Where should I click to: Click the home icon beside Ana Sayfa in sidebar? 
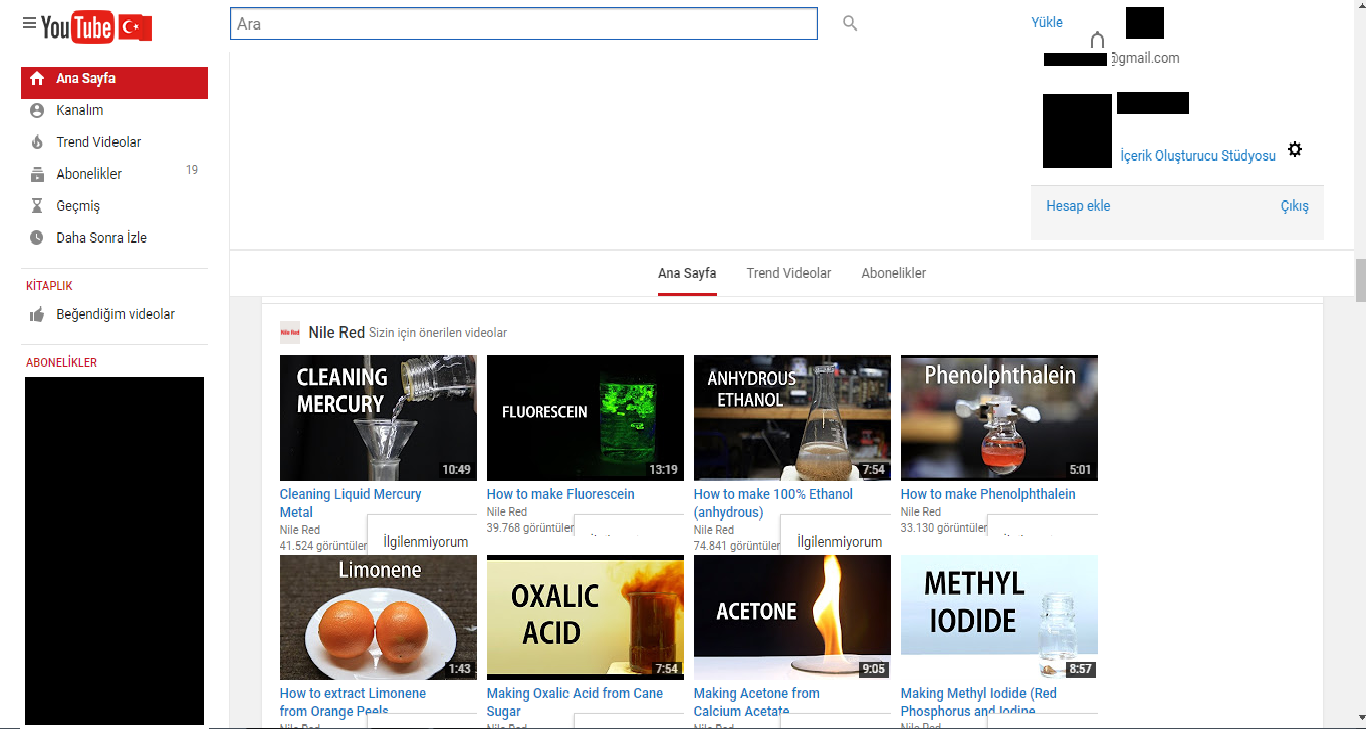tap(37, 78)
